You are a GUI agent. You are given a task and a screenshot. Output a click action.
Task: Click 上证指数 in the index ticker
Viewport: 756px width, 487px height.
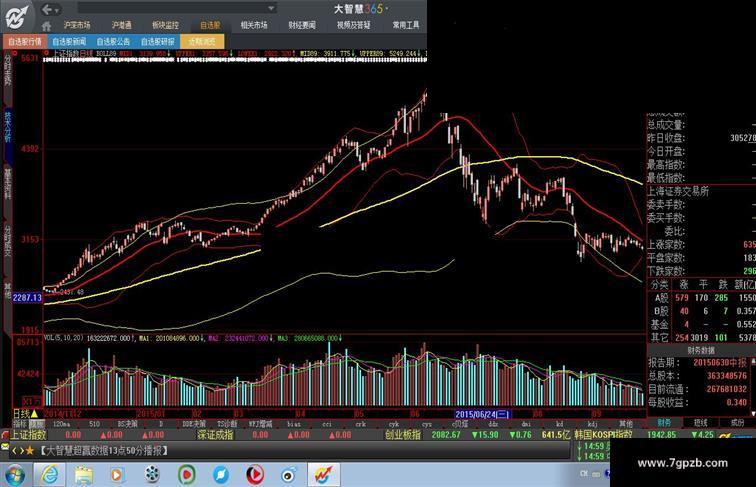pyautogui.click(x=28, y=435)
